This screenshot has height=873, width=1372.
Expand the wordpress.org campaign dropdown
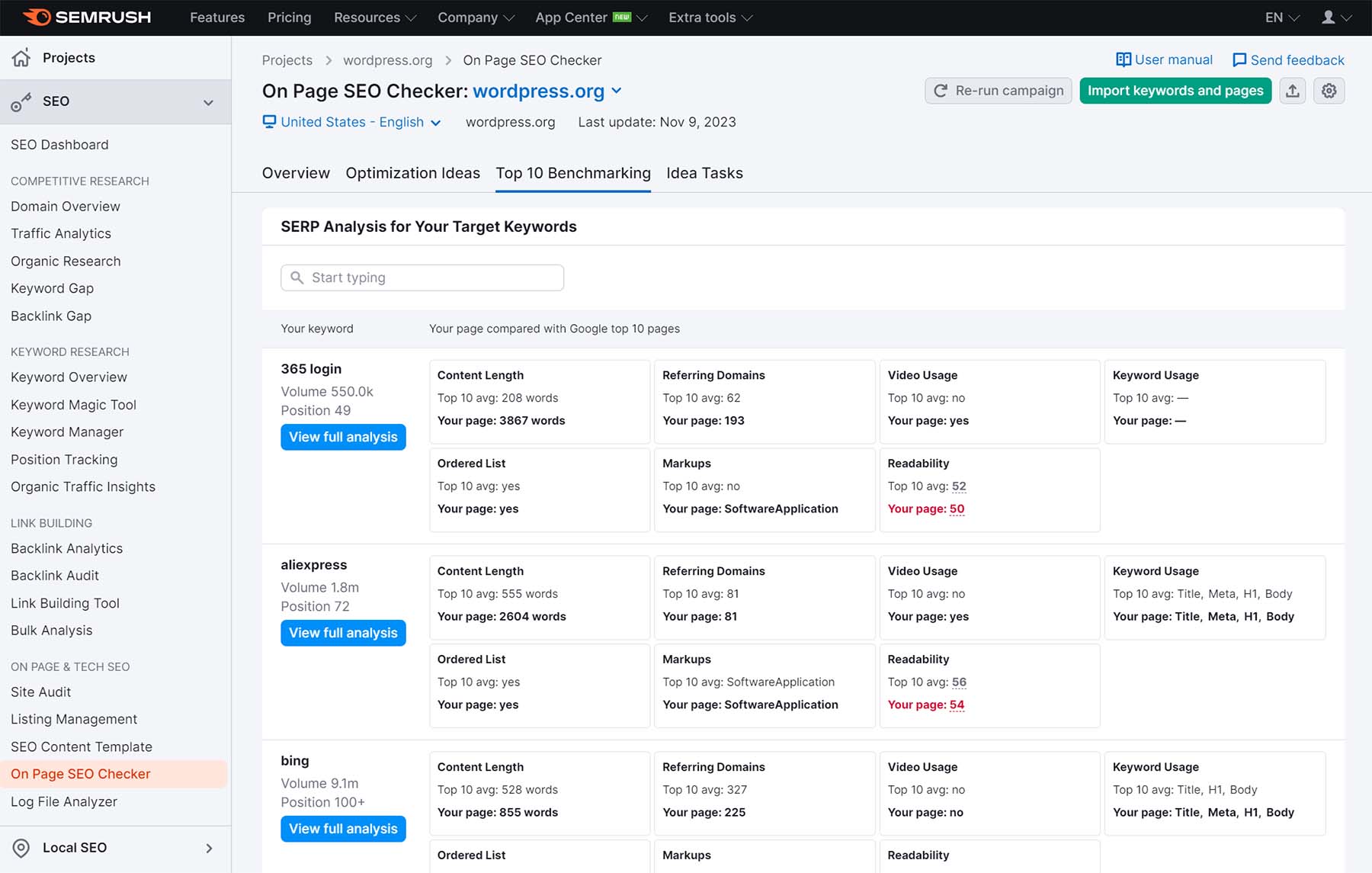pyautogui.click(x=617, y=91)
